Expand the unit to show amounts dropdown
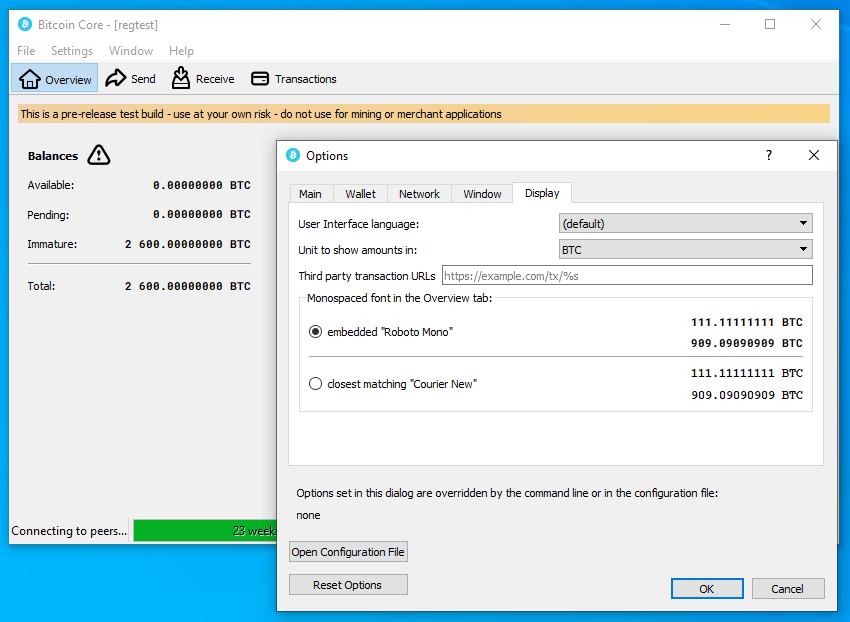Image resolution: width=850 pixels, height=622 pixels. click(x=685, y=249)
